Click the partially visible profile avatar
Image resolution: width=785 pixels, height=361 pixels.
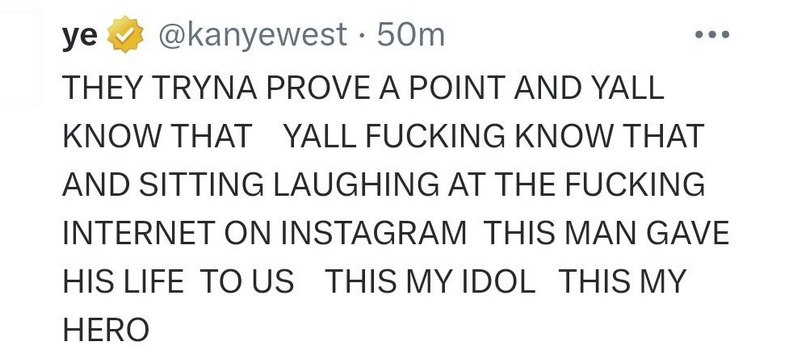click(20, 58)
